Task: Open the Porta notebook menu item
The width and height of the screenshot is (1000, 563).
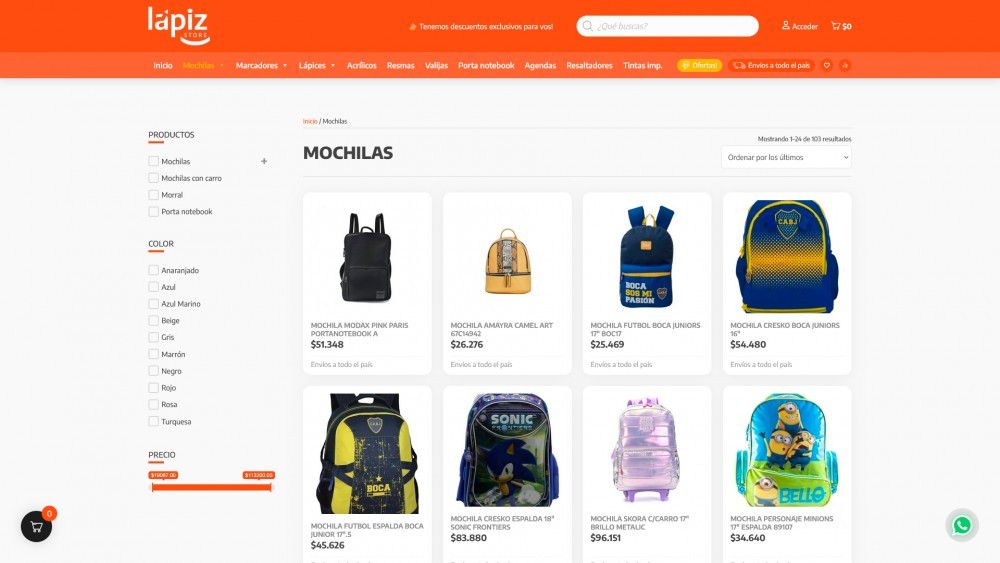Action: click(486, 65)
